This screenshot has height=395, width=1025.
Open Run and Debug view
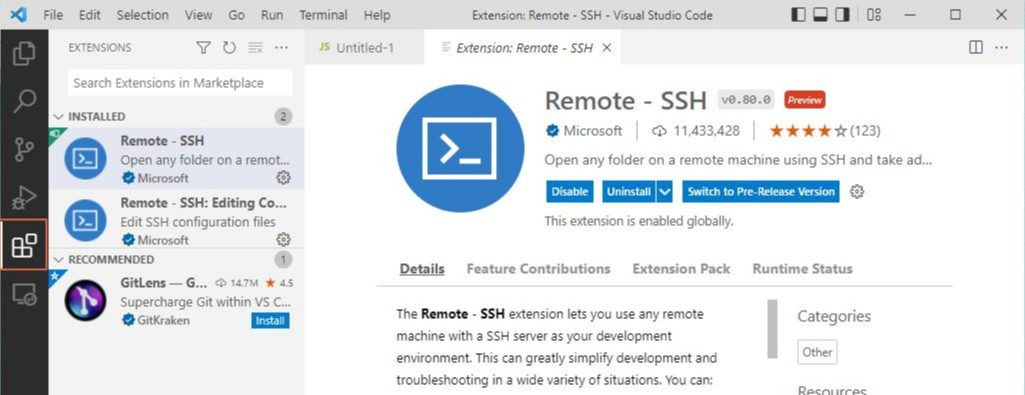pyautogui.click(x=24, y=198)
